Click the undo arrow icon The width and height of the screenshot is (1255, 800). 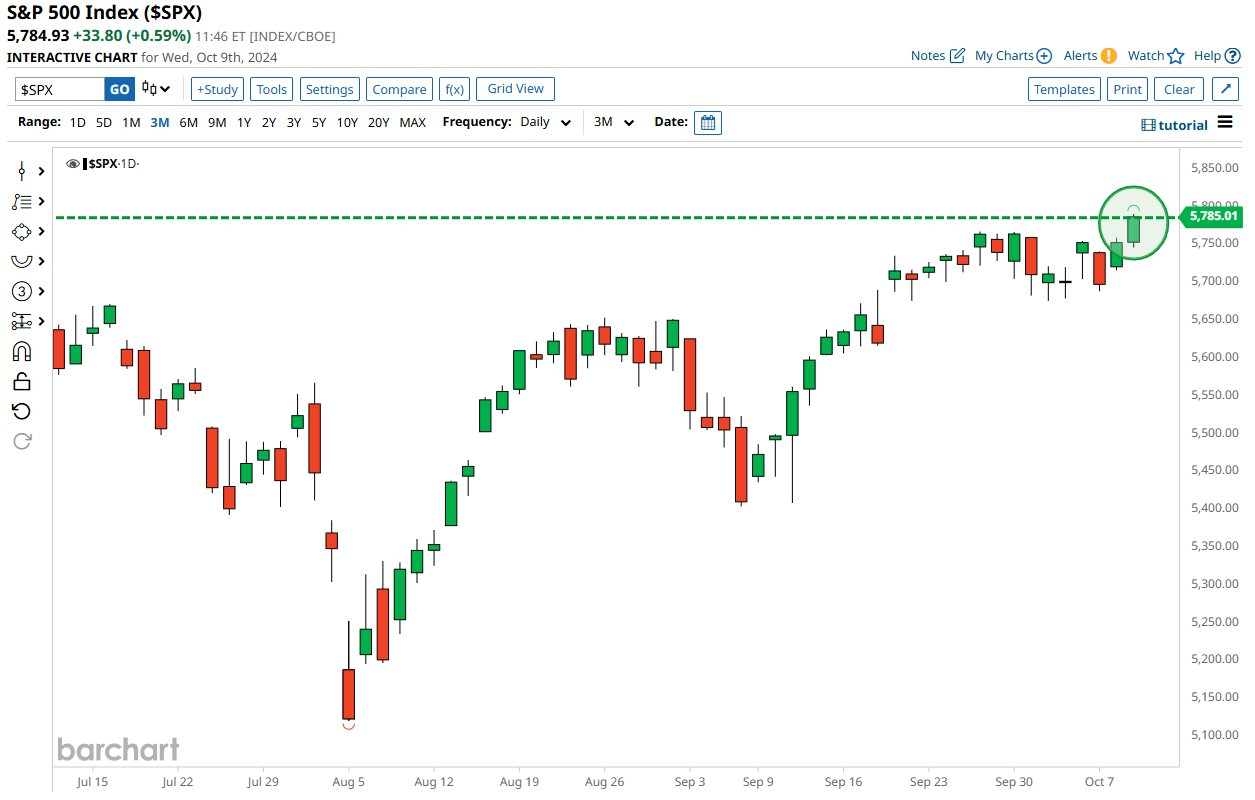(x=21, y=411)
